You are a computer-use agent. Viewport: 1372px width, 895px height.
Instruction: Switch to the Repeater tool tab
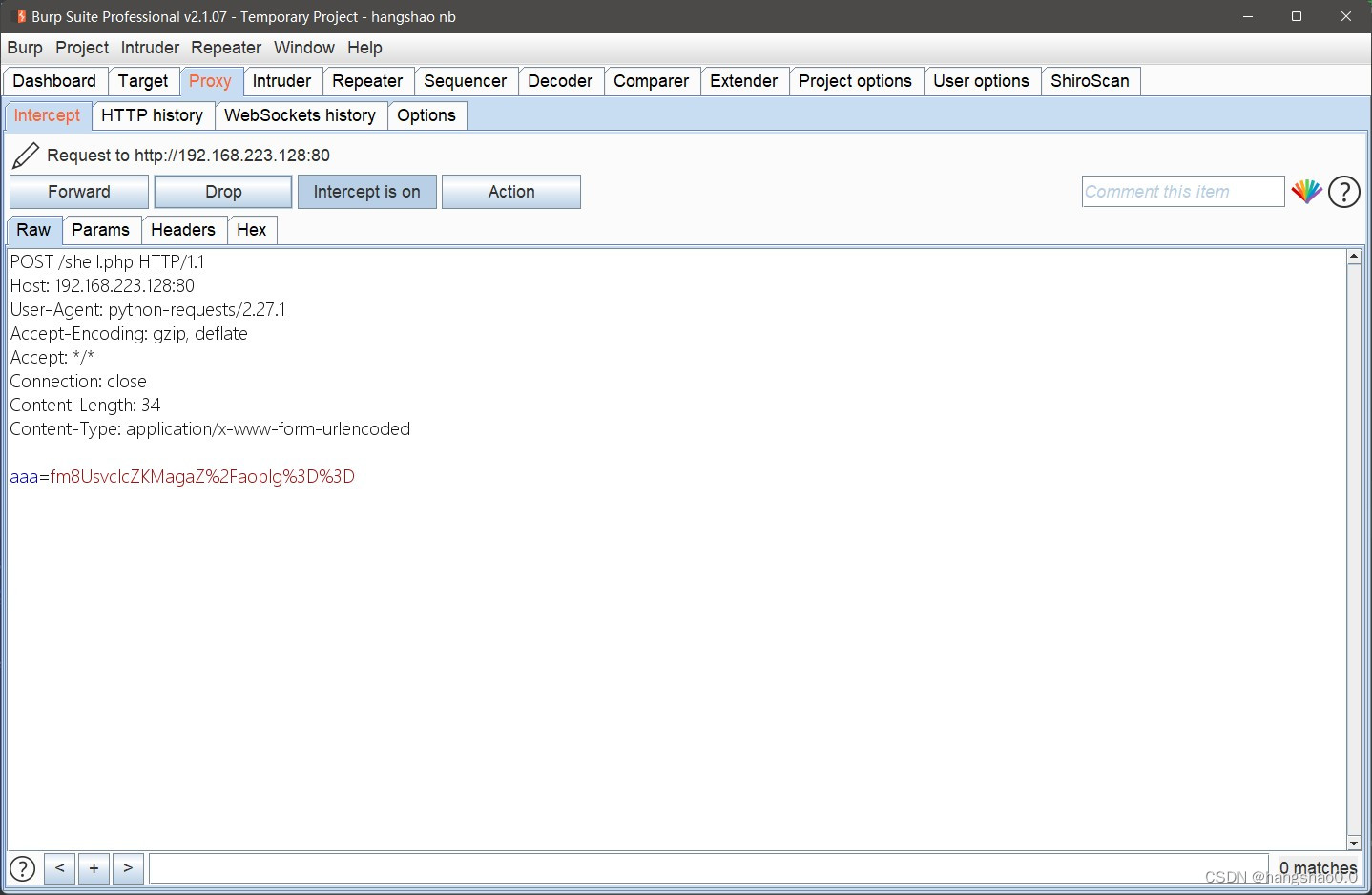(367, 81)
